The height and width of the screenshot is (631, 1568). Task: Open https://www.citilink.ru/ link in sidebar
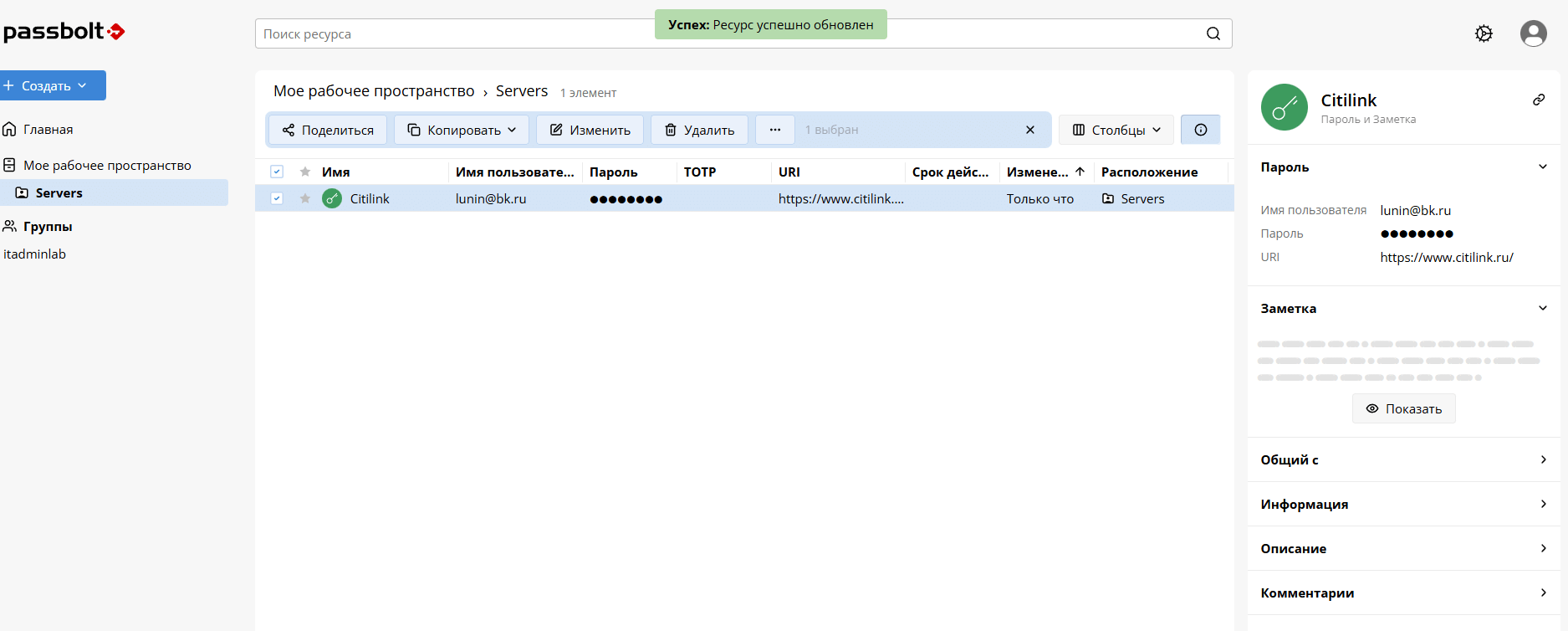[x=1447, y=257]
